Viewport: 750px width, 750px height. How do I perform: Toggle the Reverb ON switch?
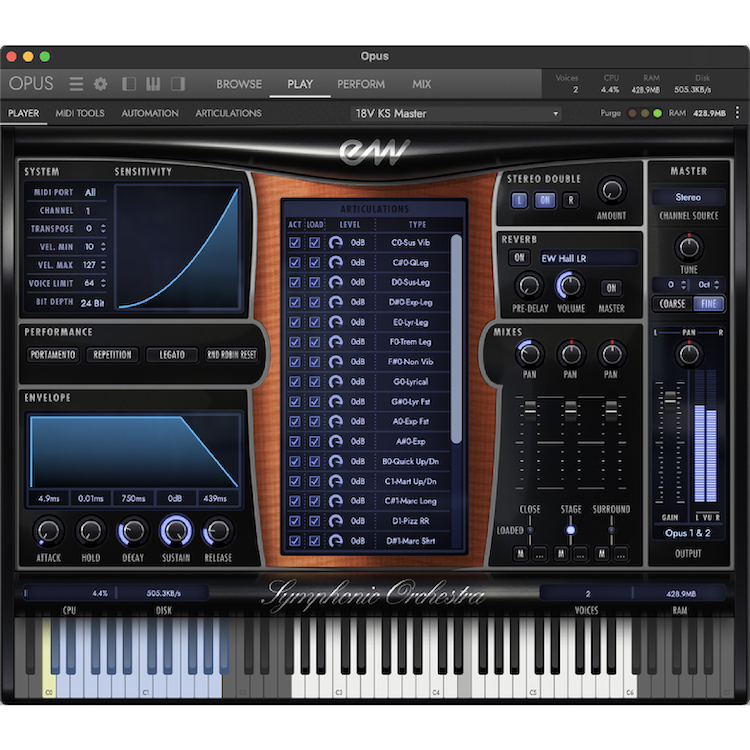point(520,258)
